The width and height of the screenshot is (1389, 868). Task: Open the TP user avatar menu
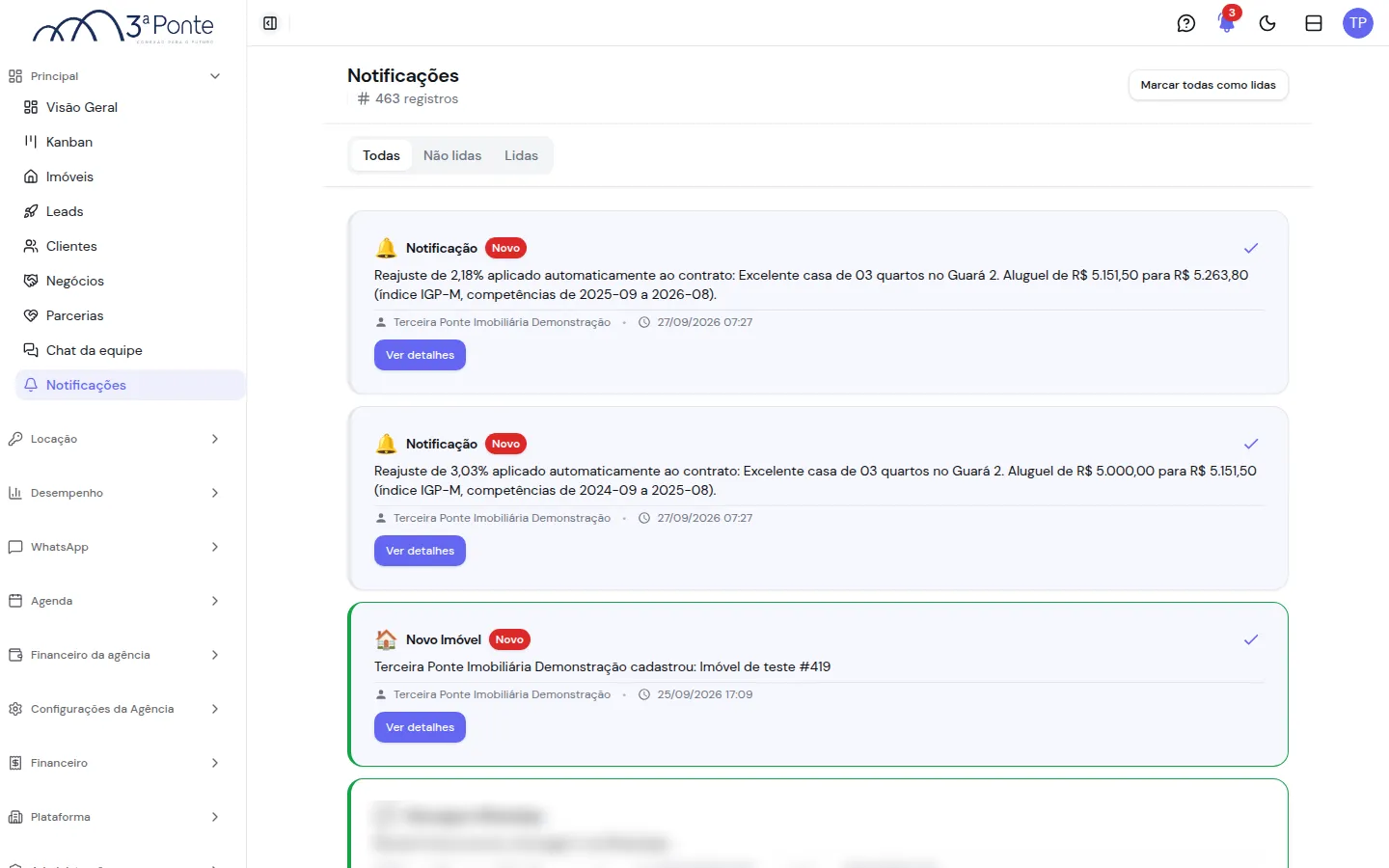(1358, 23)
